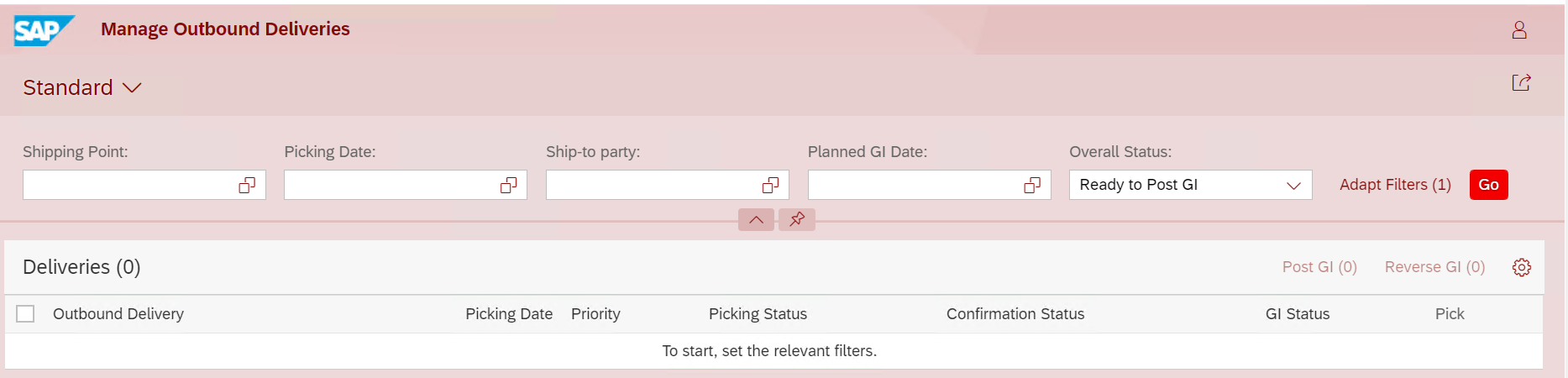Click the Picking Status column header
The height and width of the screenshot is (378, 1568).
point(758,313)
